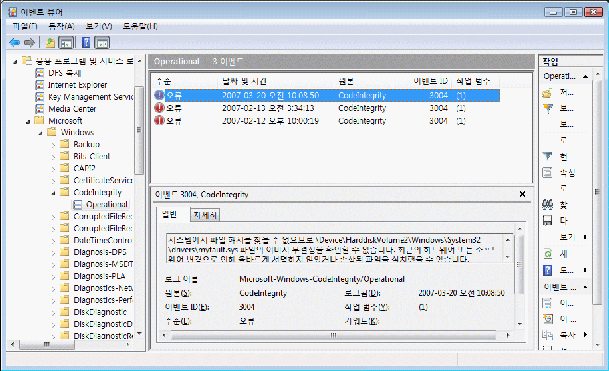Switch to the 일반 tab in event details
This screenshot has height=371, width=609.
pyautogui.click(x=169, y=214)
